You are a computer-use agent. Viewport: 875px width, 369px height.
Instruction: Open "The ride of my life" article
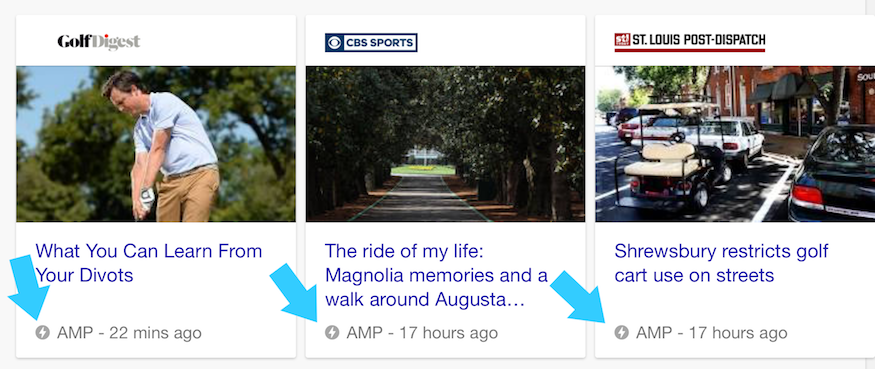(436, 275)
